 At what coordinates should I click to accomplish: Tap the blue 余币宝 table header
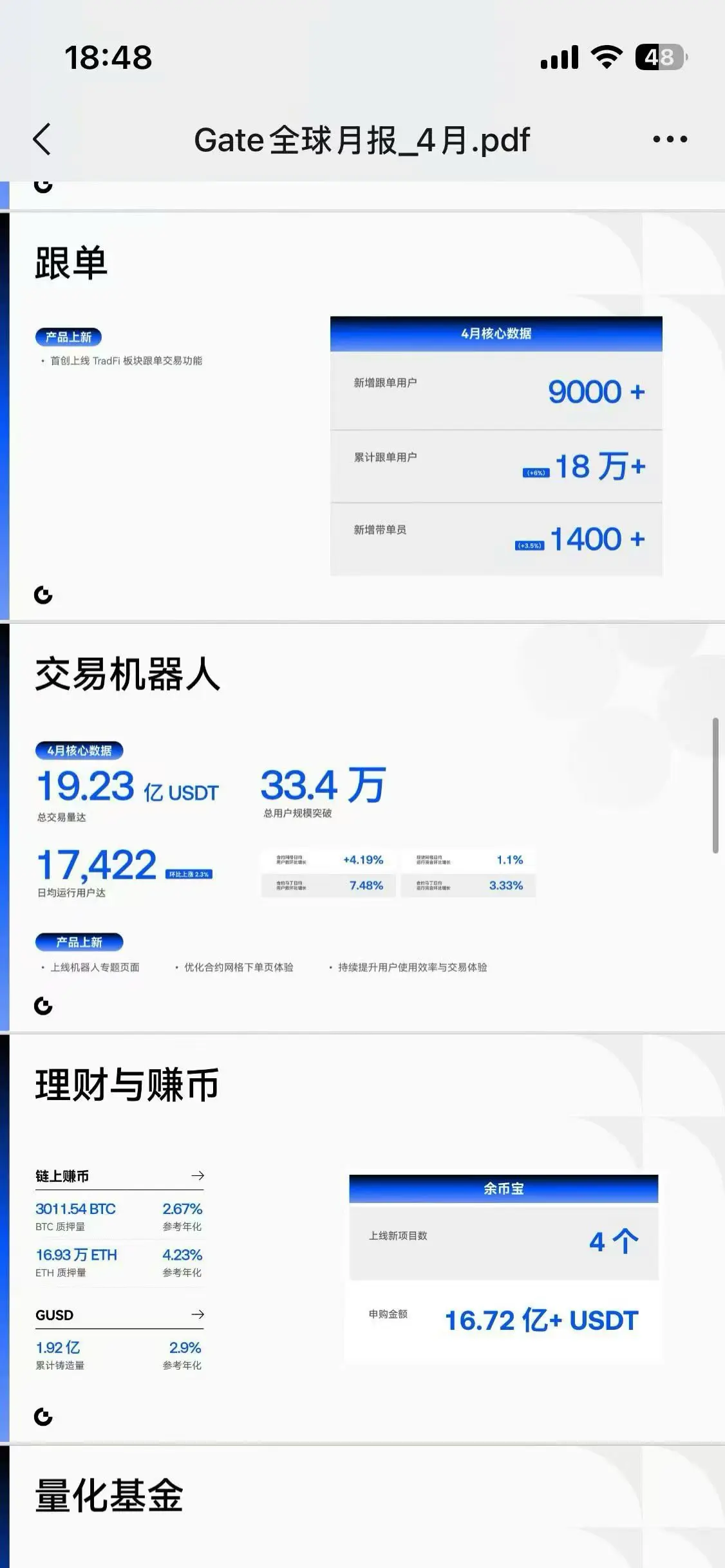tap(504, 1188)
